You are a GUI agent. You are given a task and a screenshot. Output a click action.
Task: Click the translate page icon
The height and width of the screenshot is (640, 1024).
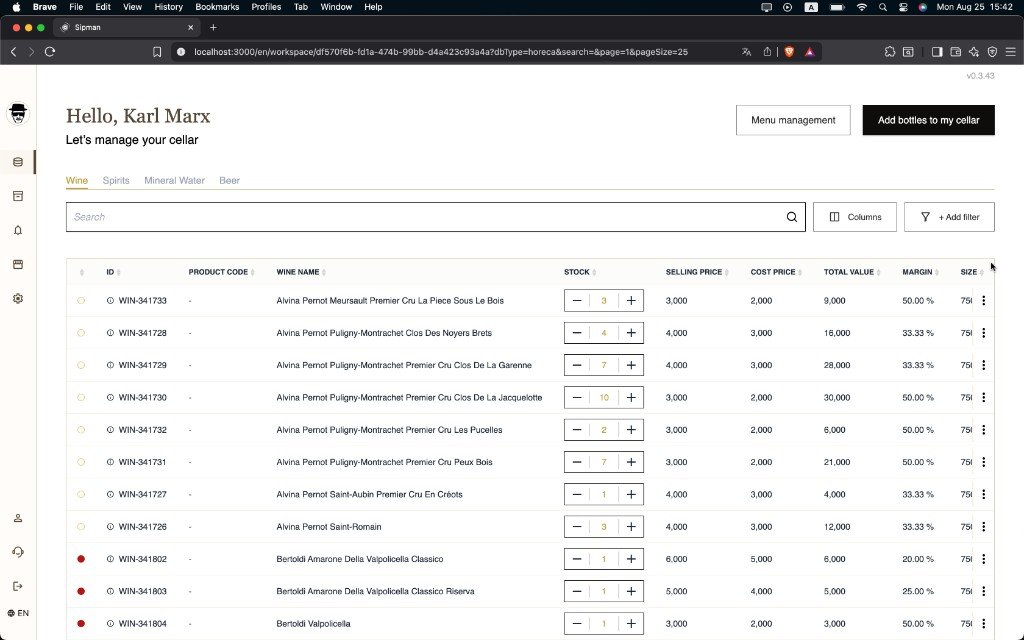point(746,52)
